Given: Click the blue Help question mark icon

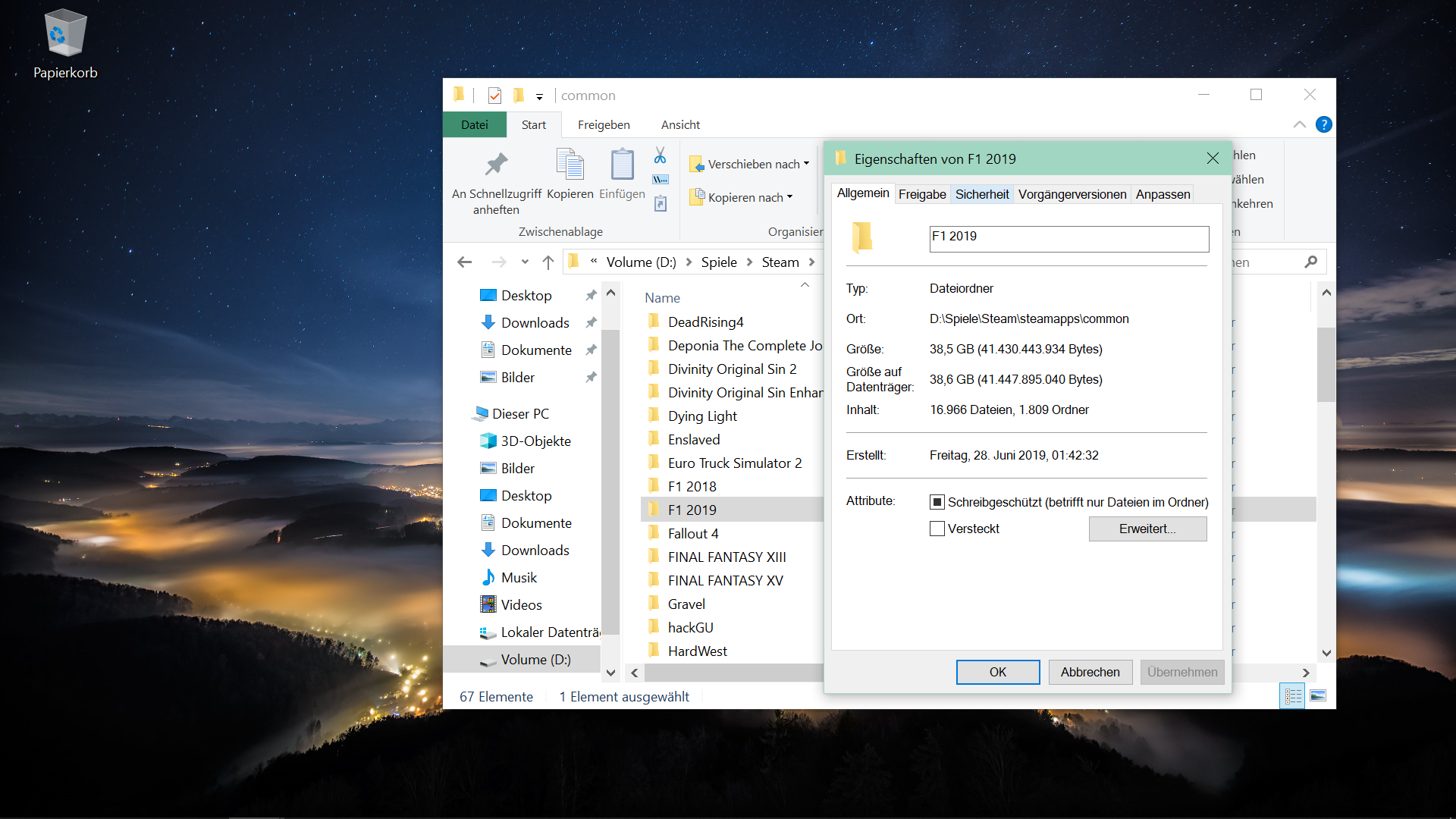Looking at the screenshot, I should click(x=1323, y=124).
